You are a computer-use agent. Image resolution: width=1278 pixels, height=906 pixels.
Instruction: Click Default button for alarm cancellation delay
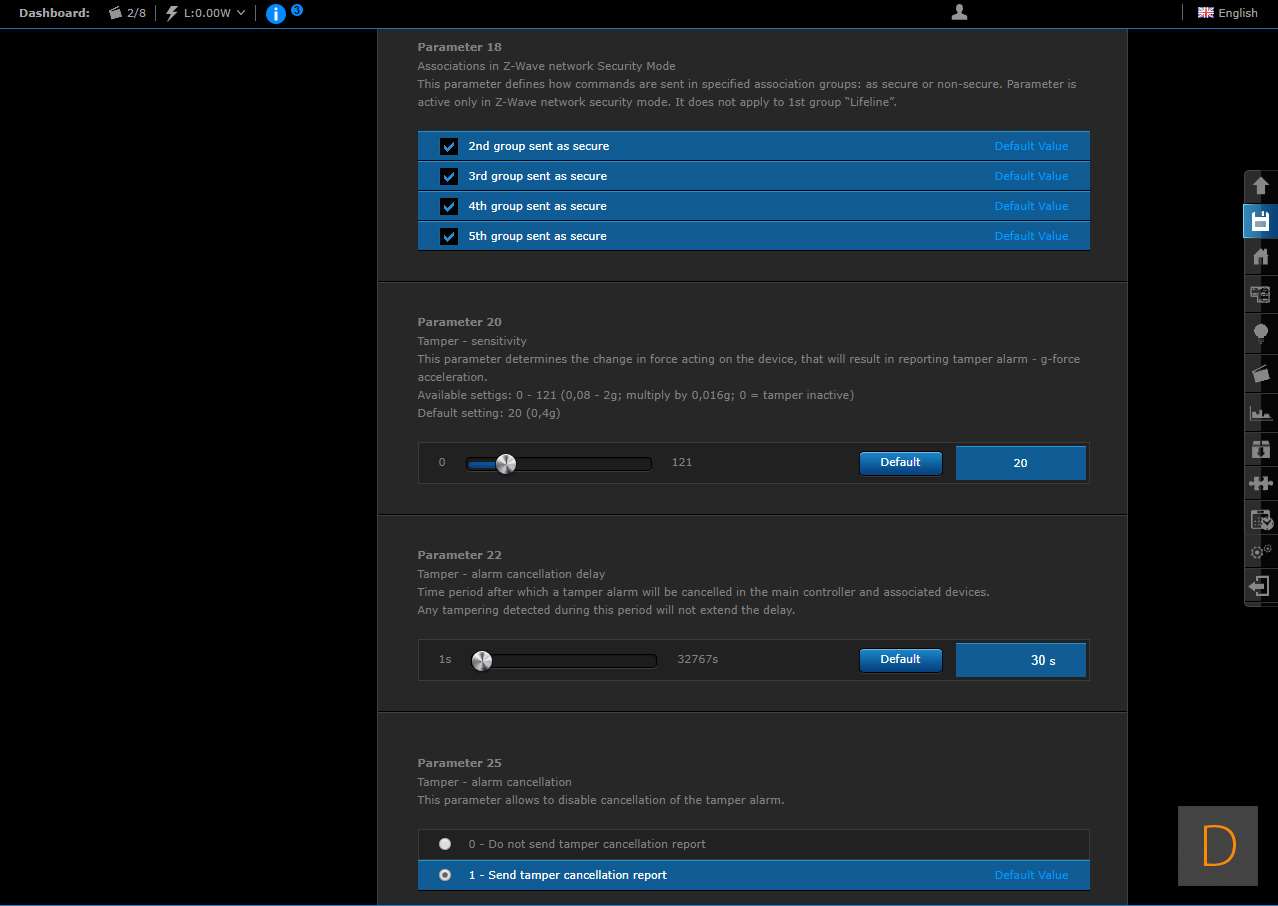[900, 660]
